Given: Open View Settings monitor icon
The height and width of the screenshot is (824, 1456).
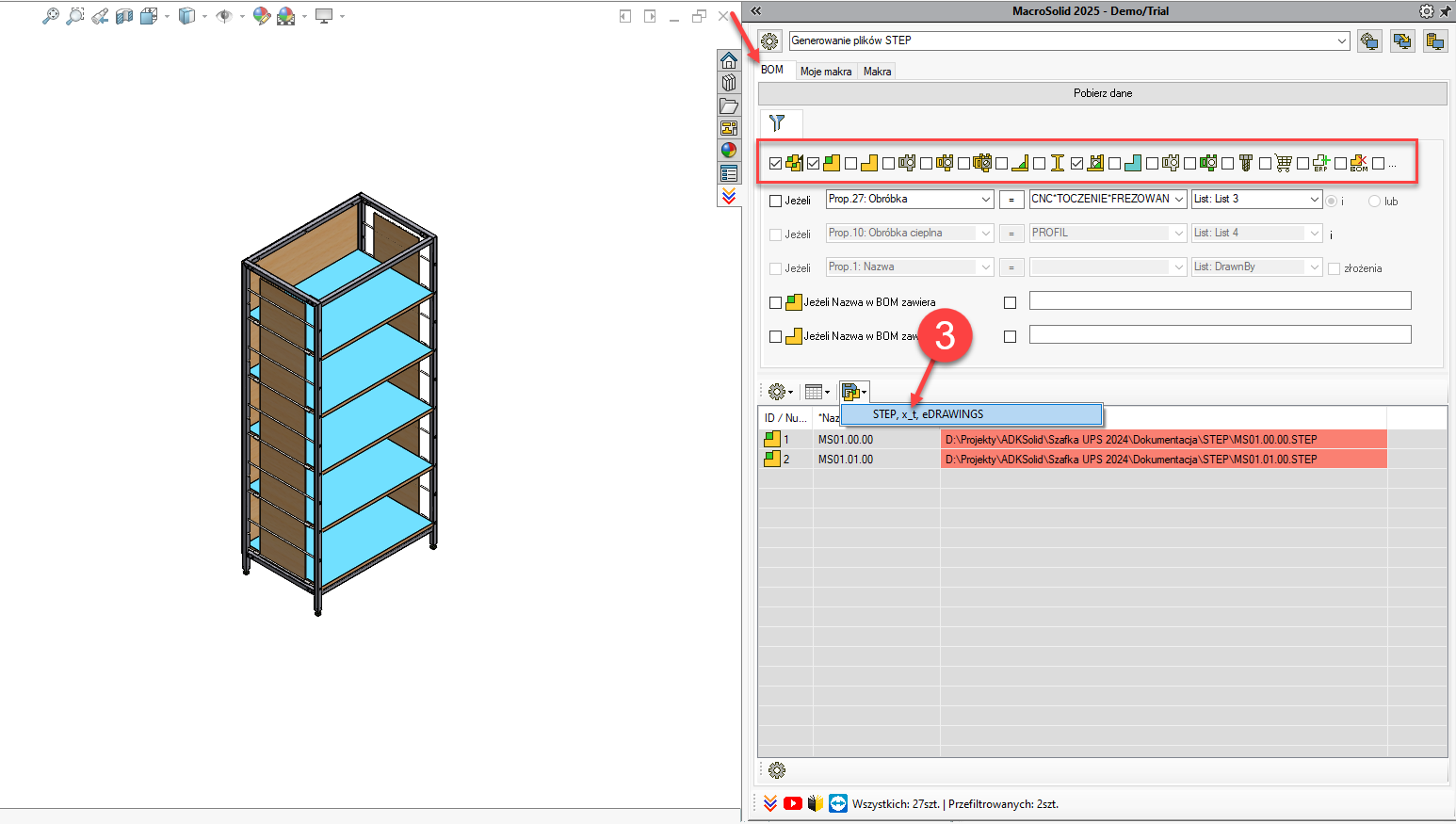Looking at the screenshot, I should point(324,16).
